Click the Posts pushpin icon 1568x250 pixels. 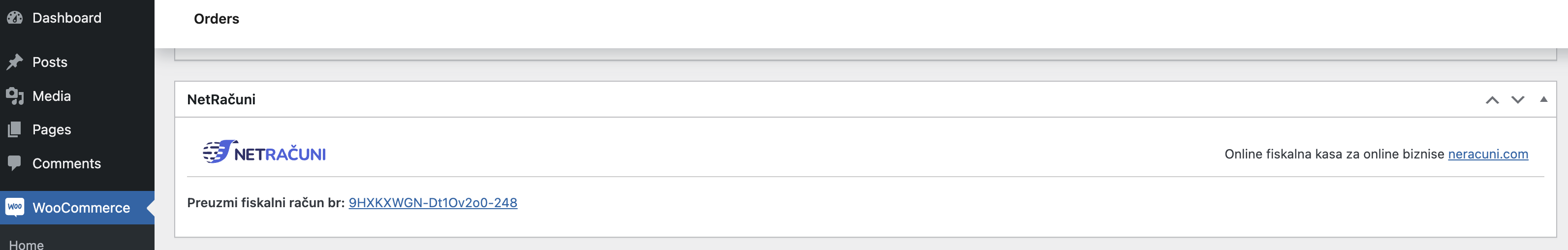click(15, 62)
